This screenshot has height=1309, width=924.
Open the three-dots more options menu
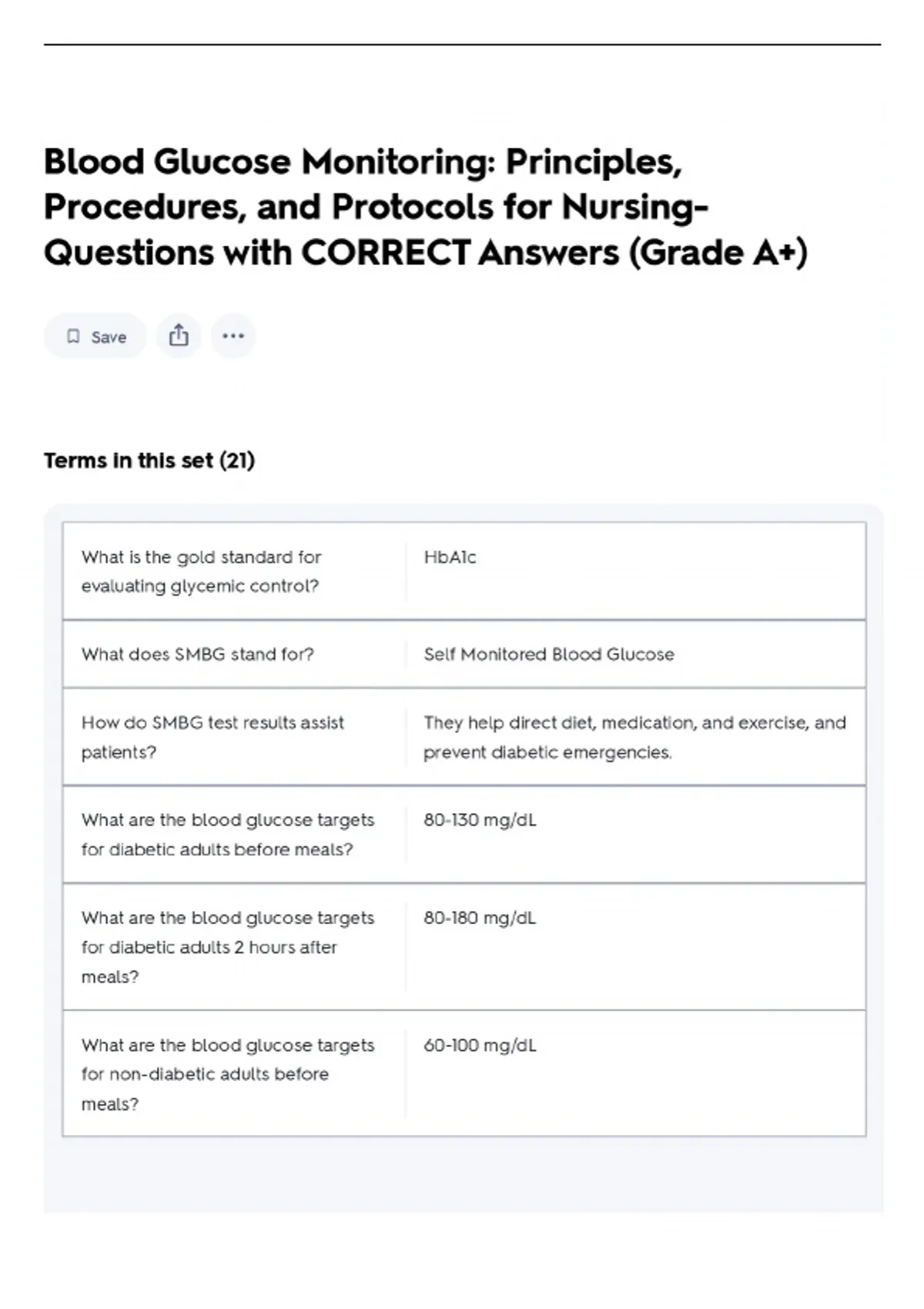(233, 336)
